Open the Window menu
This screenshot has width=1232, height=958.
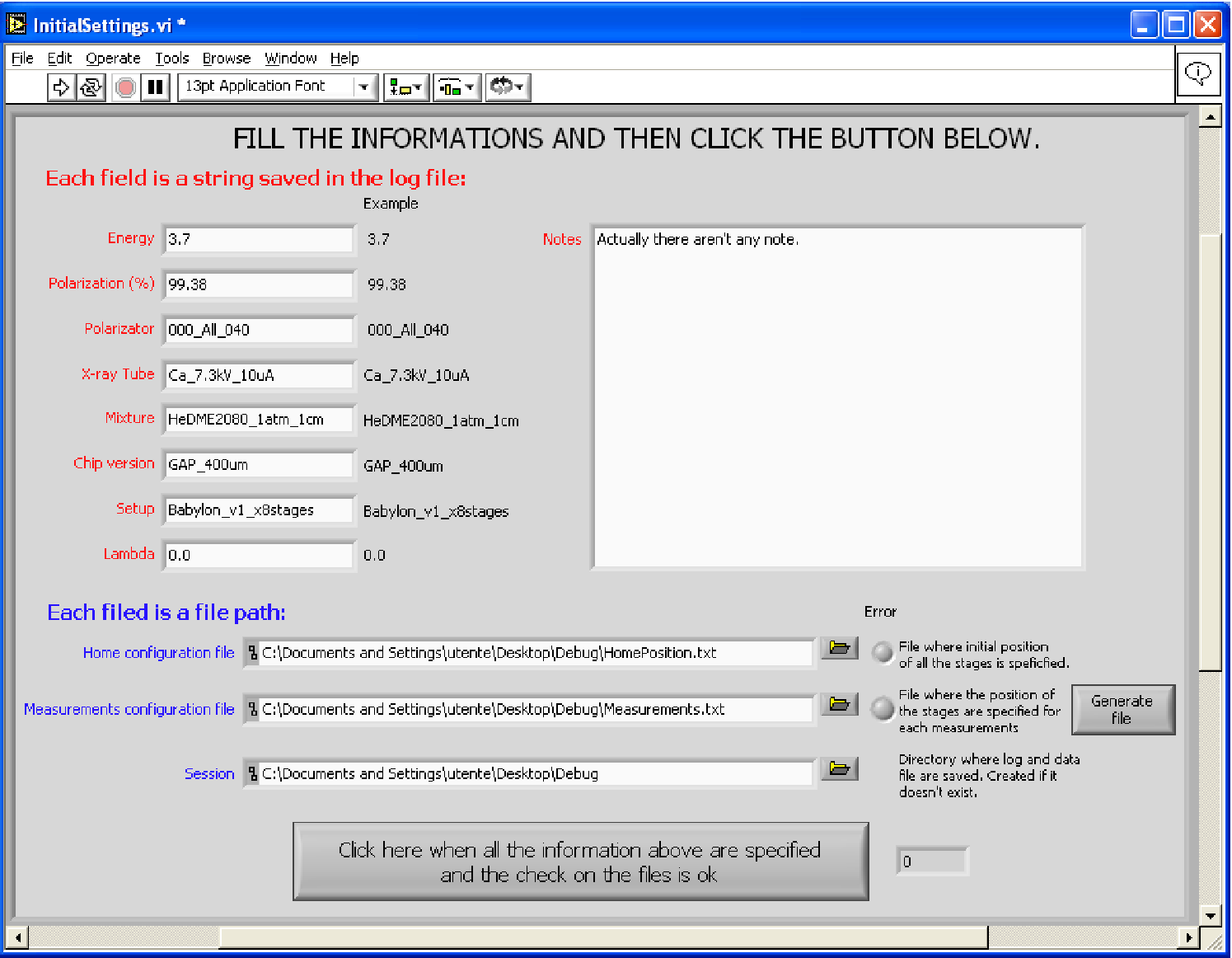point(291,59)
